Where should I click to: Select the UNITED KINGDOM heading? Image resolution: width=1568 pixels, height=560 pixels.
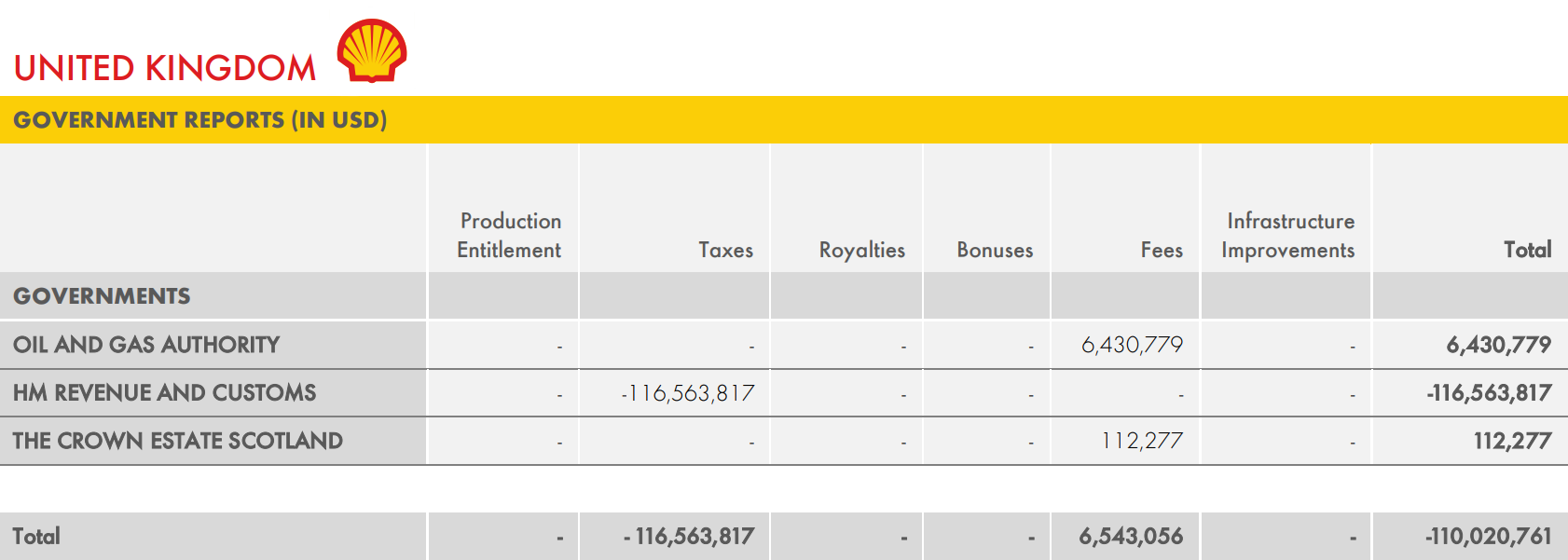165,68
